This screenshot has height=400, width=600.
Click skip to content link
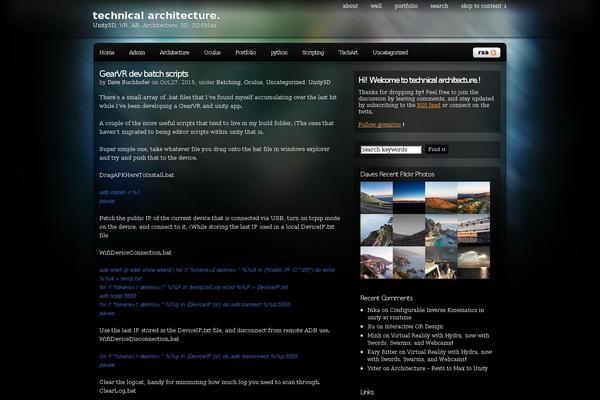(483, 6)
